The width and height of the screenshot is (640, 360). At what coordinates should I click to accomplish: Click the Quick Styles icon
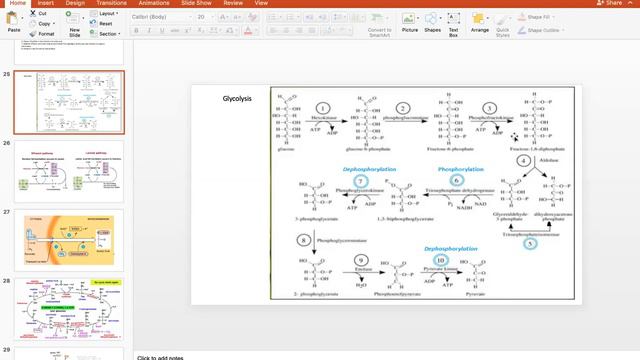[x=502, y=19]
